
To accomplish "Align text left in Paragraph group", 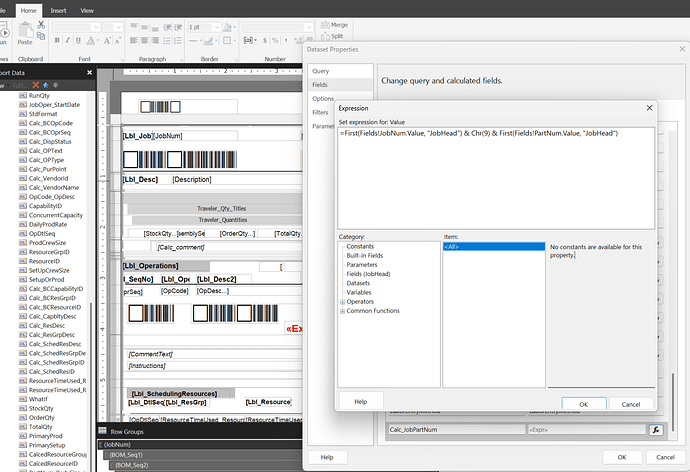I will click(x=134, y=40).
